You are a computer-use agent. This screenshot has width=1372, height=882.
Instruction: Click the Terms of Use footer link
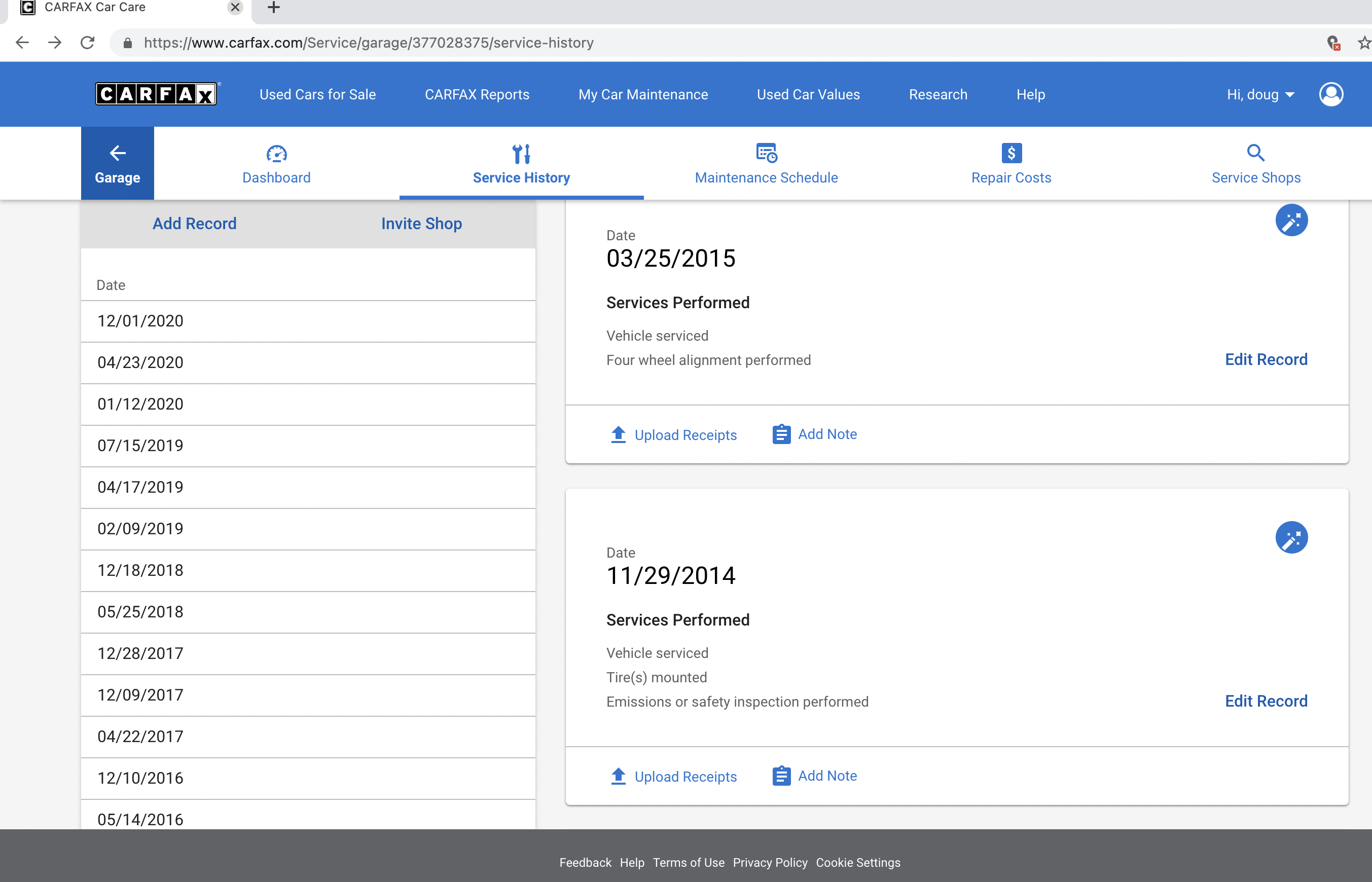pyautogui.click(x=689, y=863)
